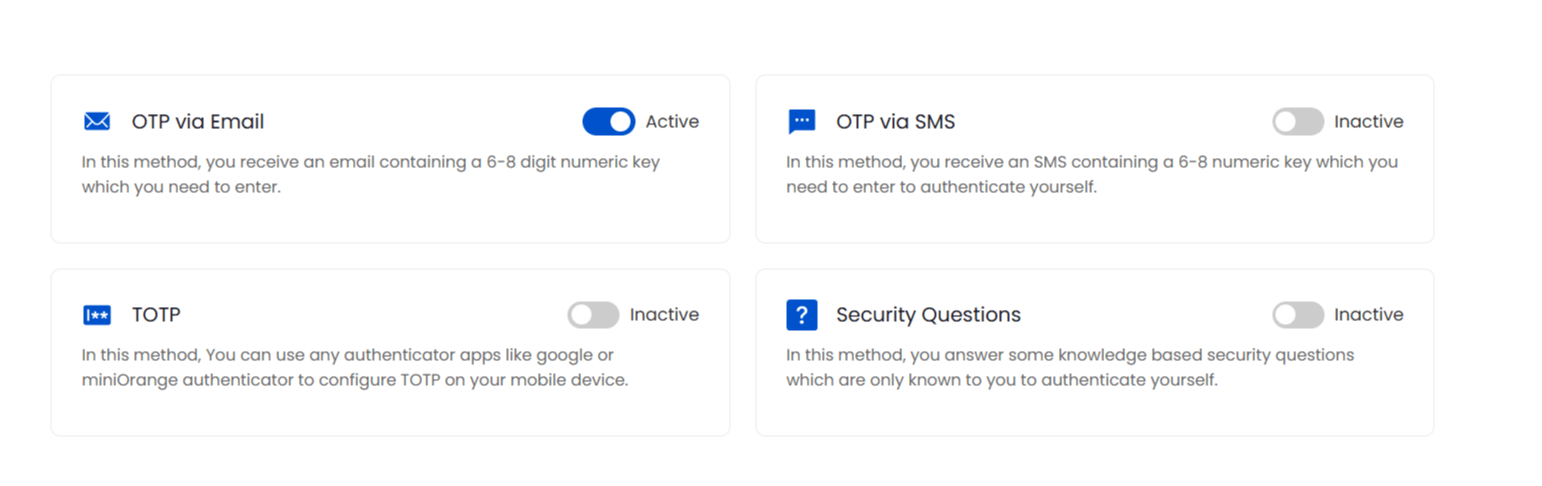The image size is (1542, 486).
Task: Disable the OTP via Email toggle
Action: click(x=608, y=122)
